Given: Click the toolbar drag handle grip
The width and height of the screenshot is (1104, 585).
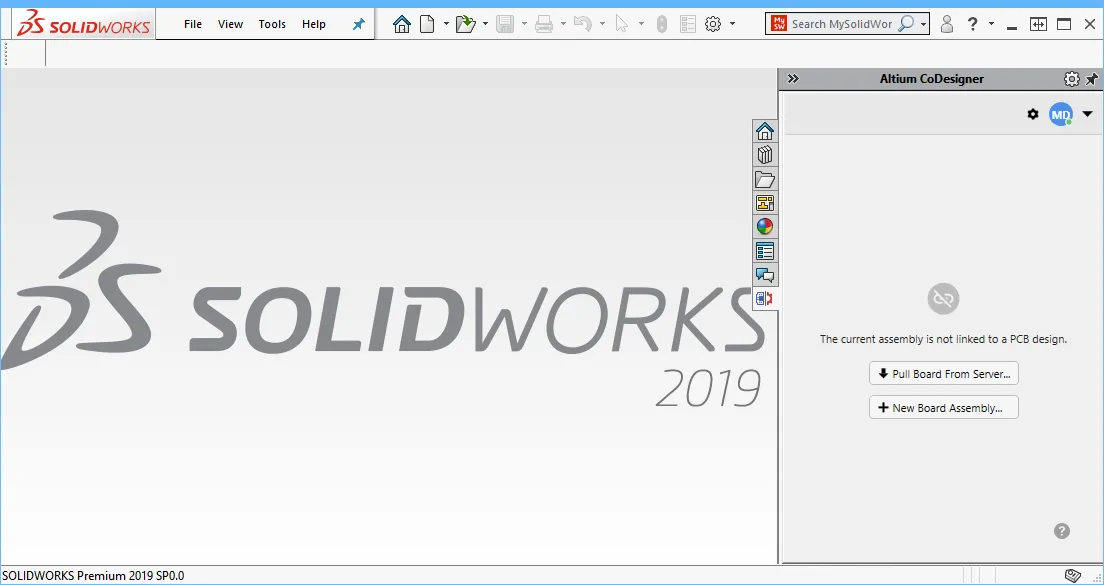Looking at the screenshot, I should click(x=6, y=54).
